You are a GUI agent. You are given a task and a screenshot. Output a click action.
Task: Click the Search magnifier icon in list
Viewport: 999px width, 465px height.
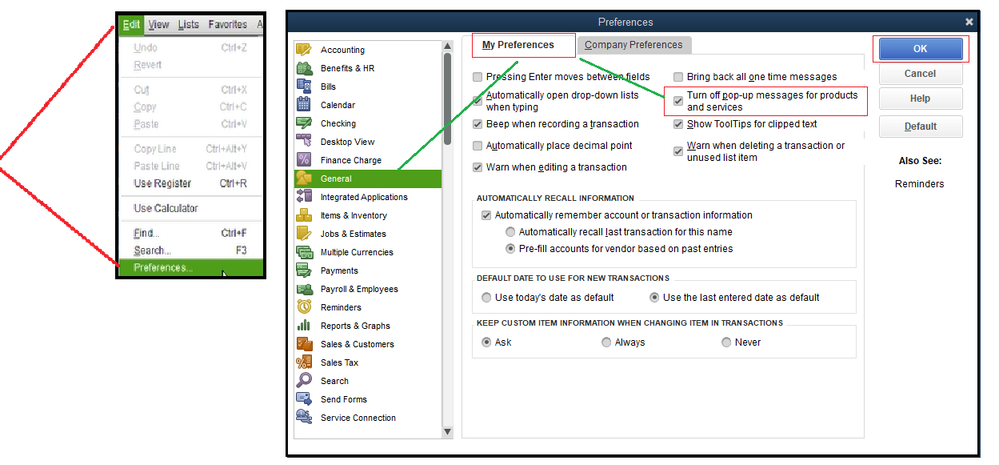click(304, 381)
